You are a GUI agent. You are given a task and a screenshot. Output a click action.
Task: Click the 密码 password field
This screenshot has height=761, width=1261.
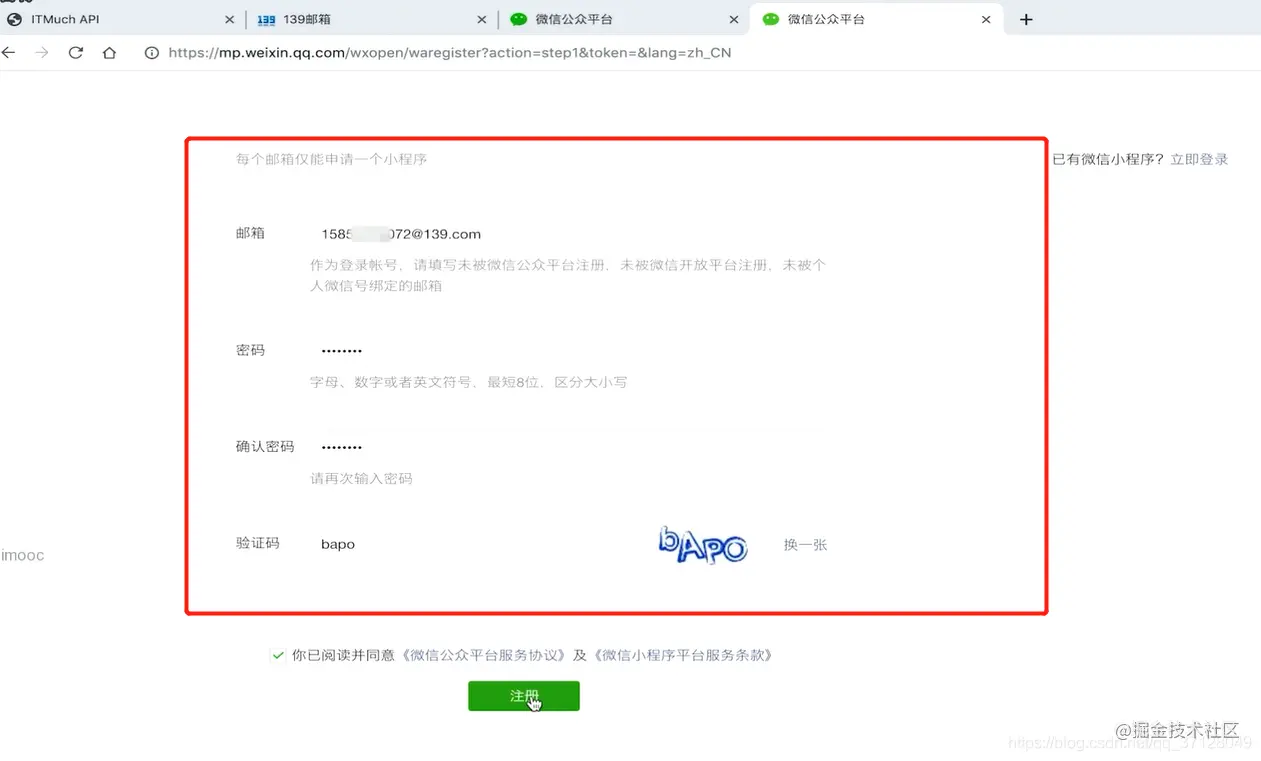click(570, 351)
